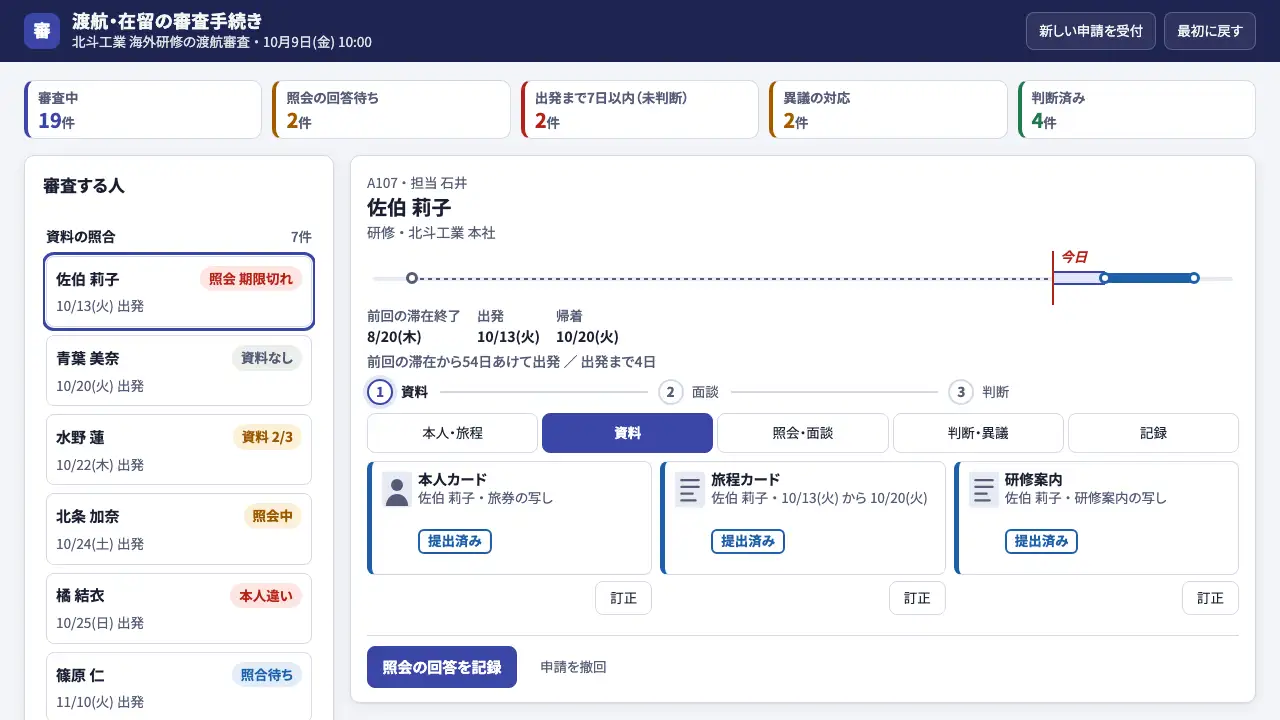The width and height of the screenshot is (1280, 720).
Task: Go to step 3 判断
Action: pos(978,392)
